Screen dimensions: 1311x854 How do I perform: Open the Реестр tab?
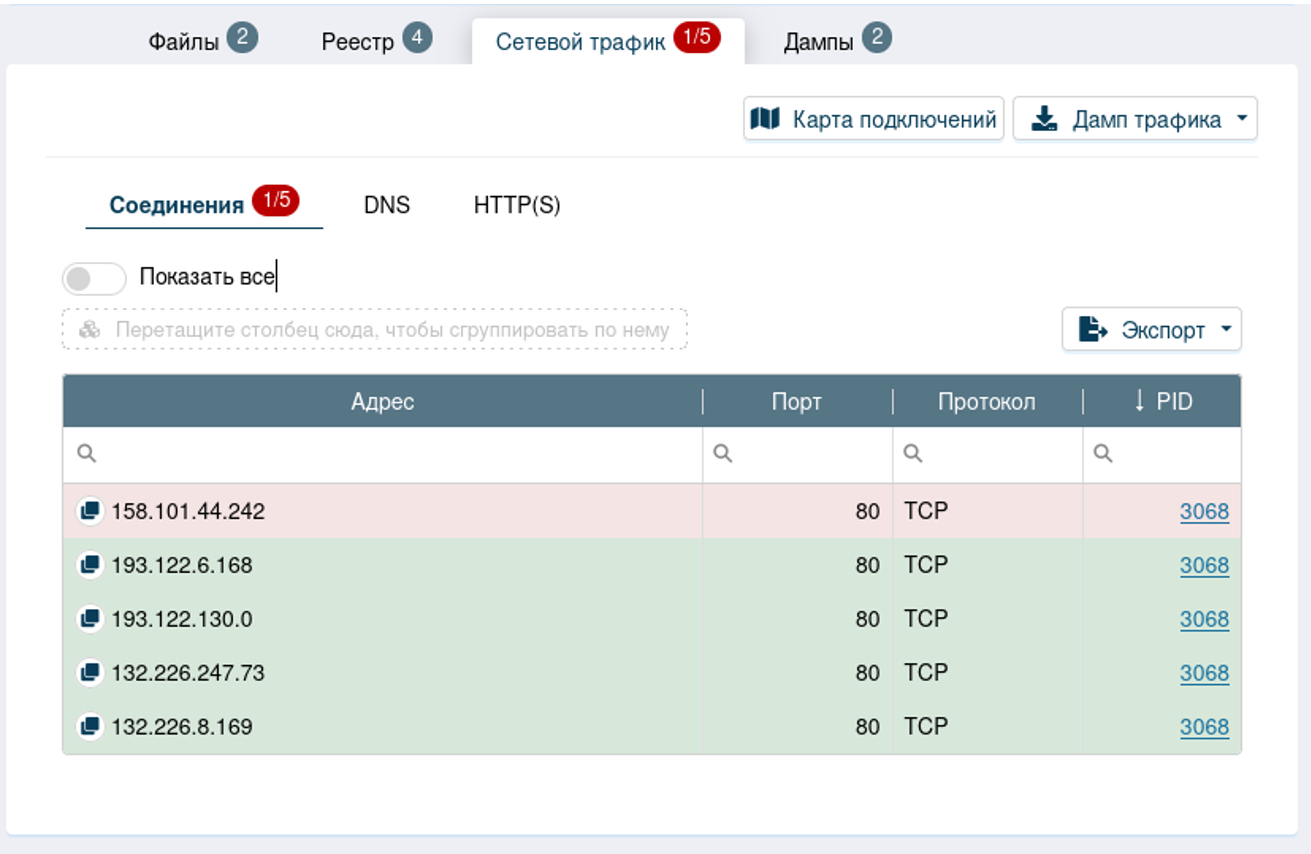pyautogui.click(x=358, y=42)
